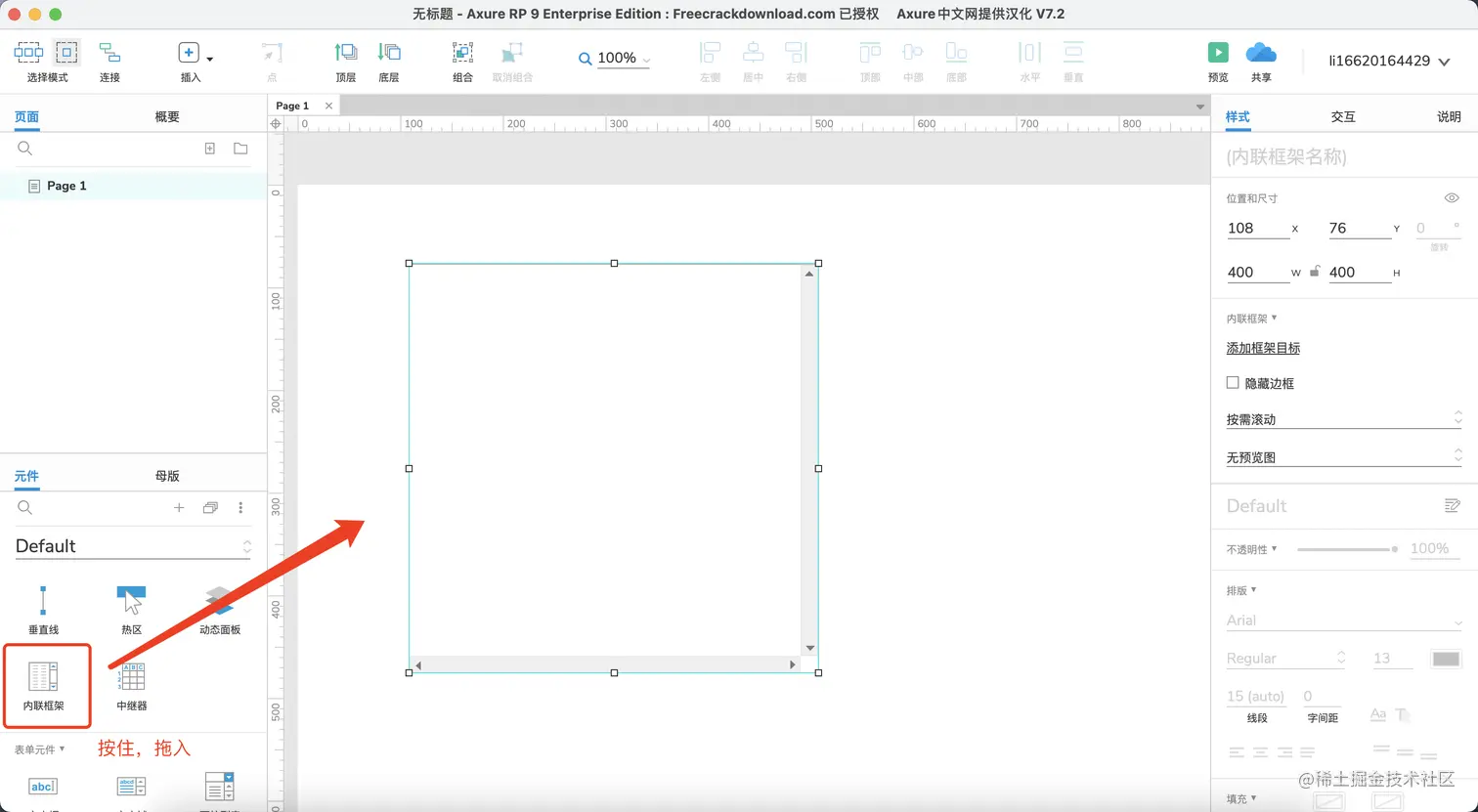1478x812 pixels.
Task: Toggle the aspect ratio lock icon
Action: point(1315,272)
